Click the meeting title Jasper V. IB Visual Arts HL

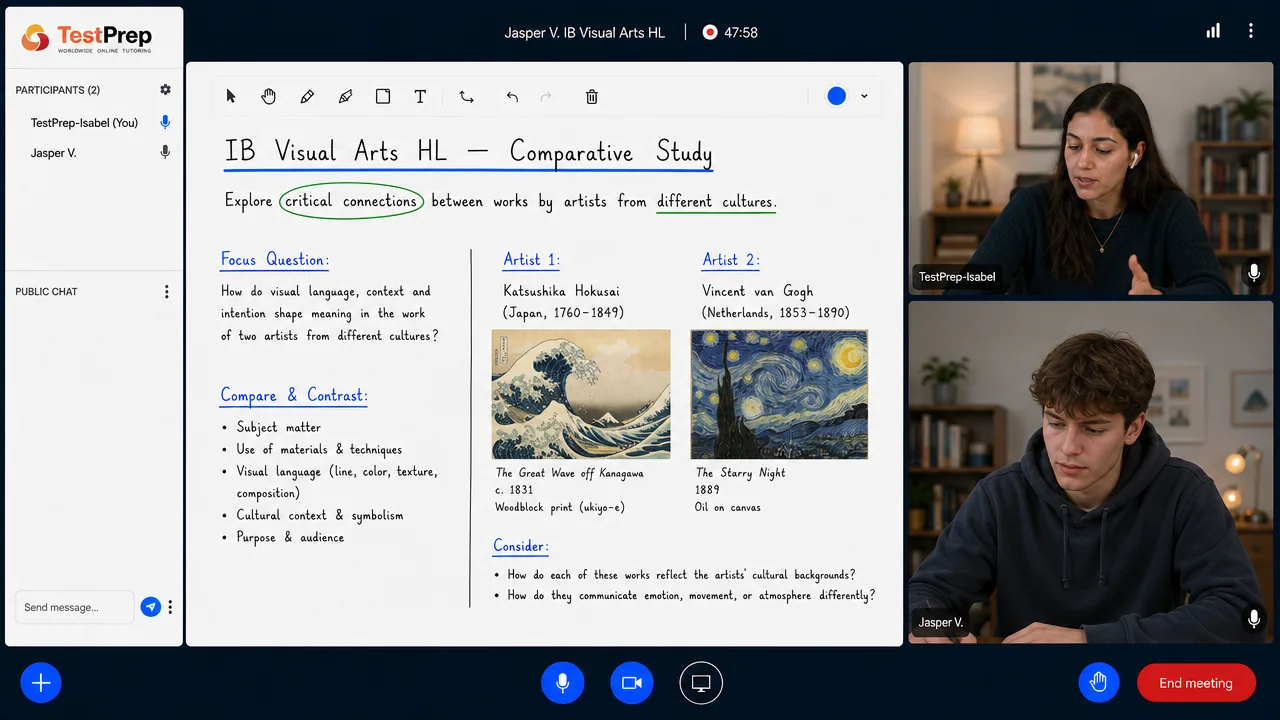(584, 32)
